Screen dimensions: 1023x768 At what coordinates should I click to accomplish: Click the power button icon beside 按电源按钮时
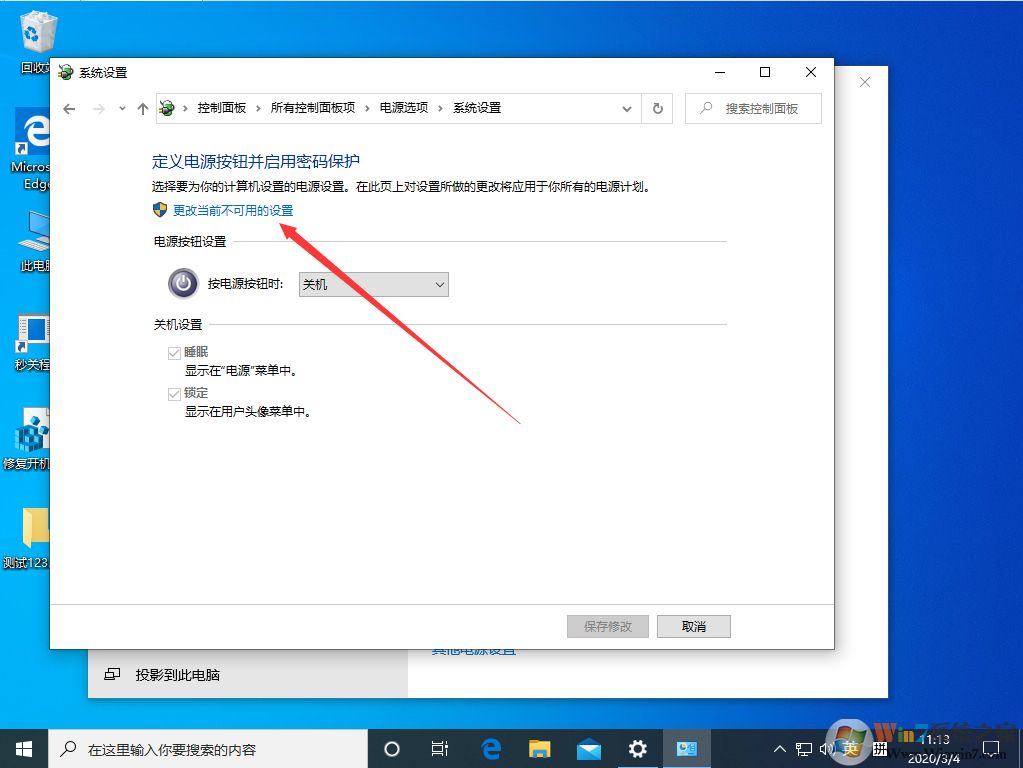182,283
